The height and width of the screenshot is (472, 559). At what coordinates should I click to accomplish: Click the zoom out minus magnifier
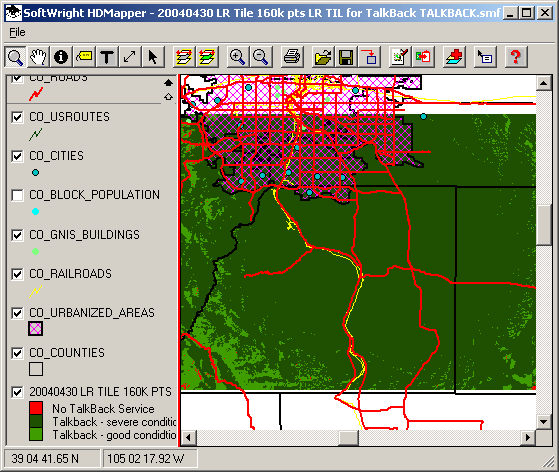pos(261,57)
